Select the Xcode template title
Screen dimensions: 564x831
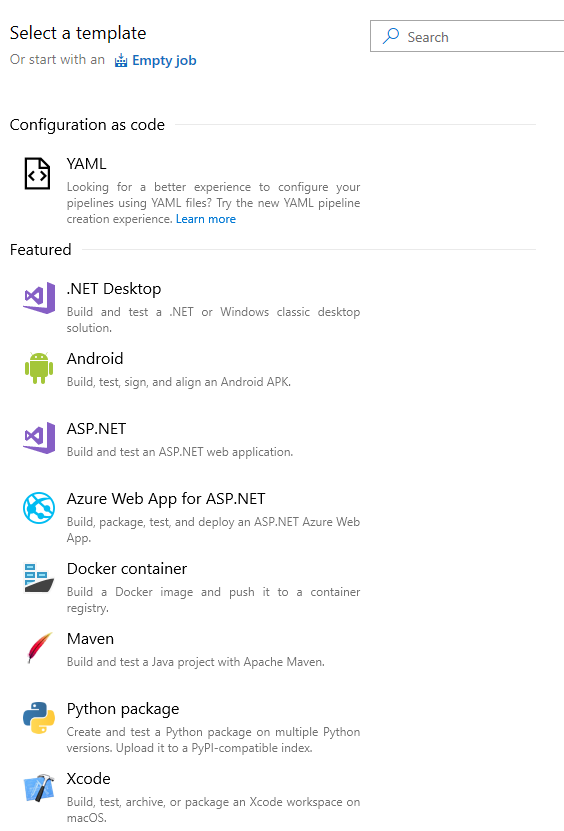tap(89, 779)
